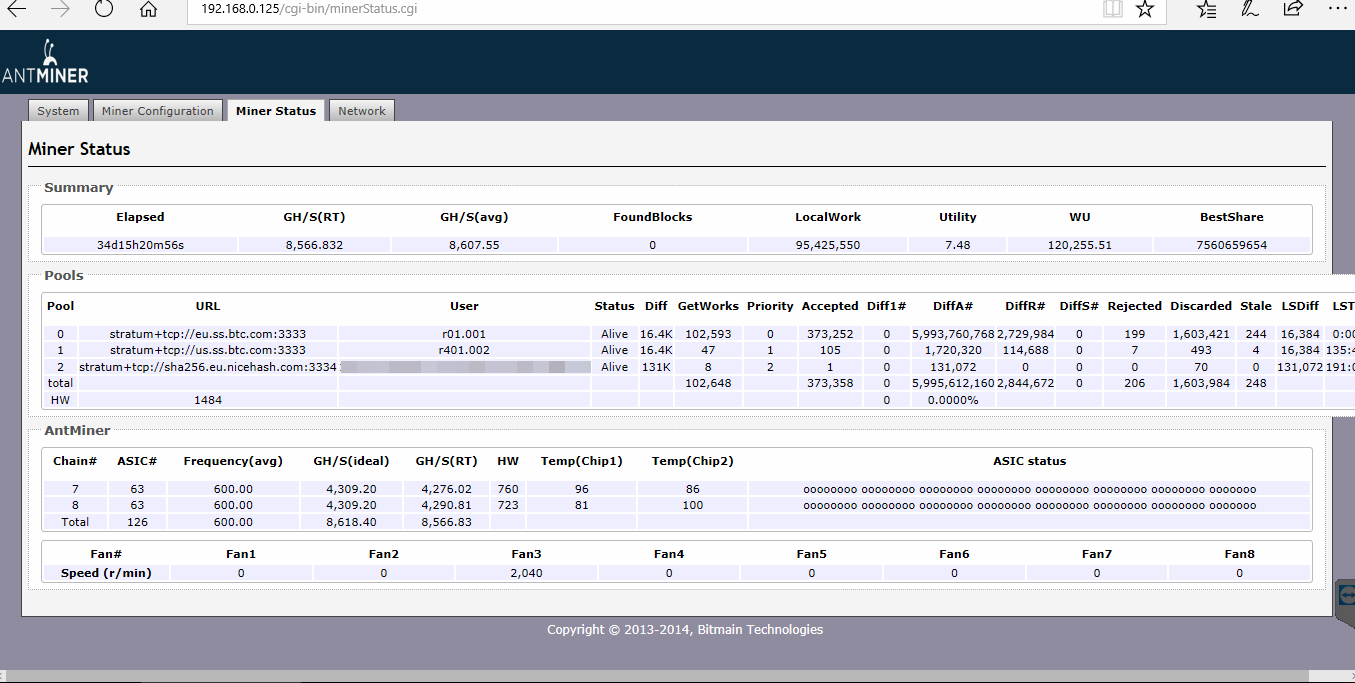
Task: Click the Utility value 7.48
Action: point(957,245)
